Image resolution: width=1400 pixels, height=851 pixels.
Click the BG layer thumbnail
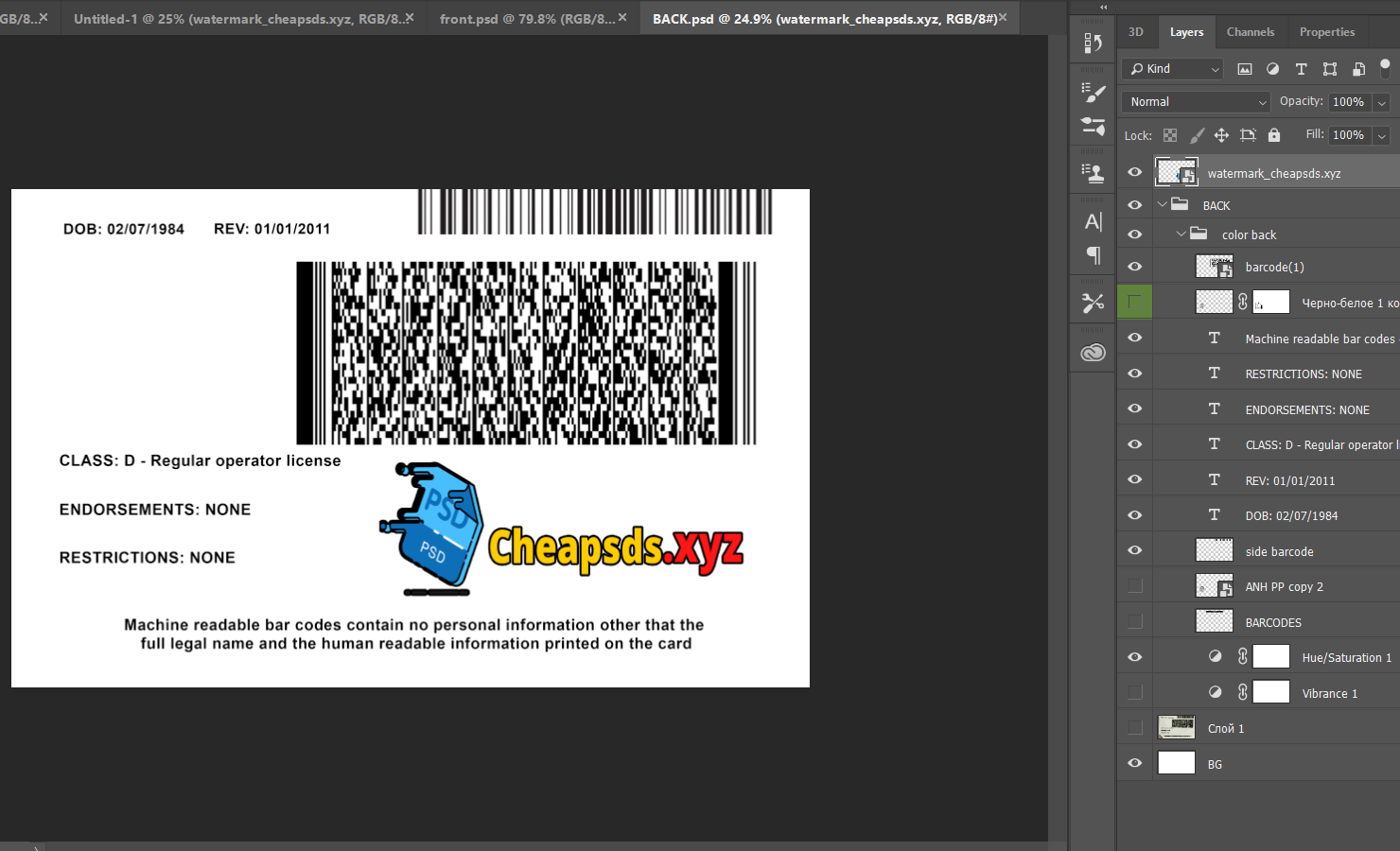[x=1176, y=764]
